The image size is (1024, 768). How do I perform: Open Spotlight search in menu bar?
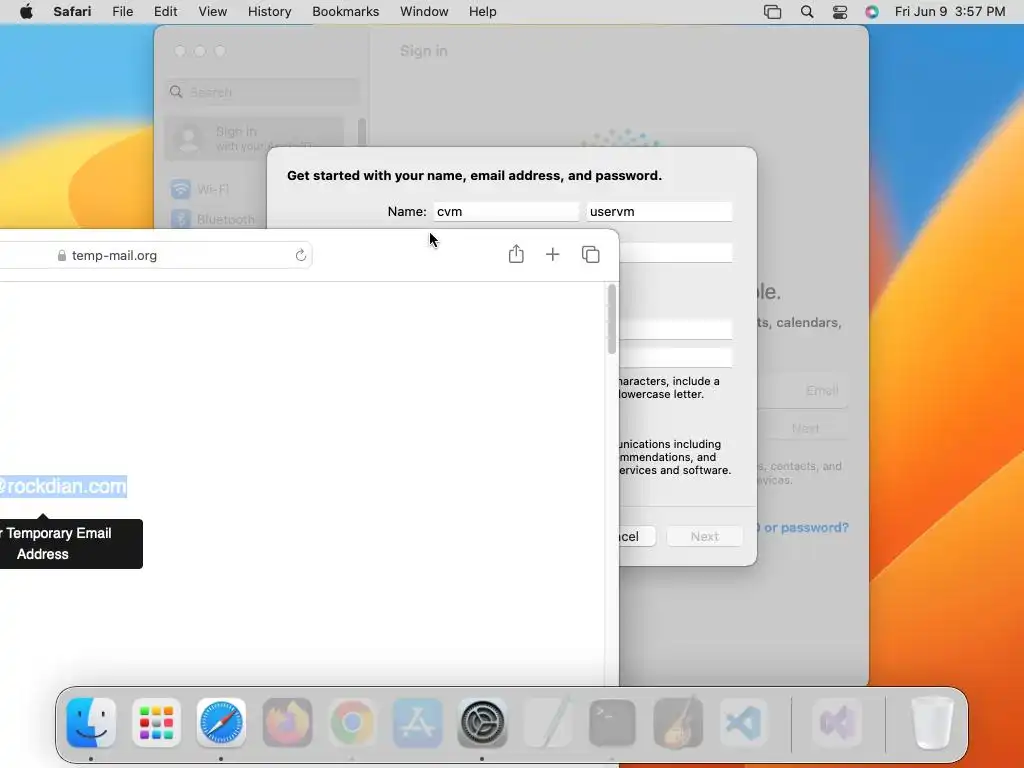[x=807, y=12]
